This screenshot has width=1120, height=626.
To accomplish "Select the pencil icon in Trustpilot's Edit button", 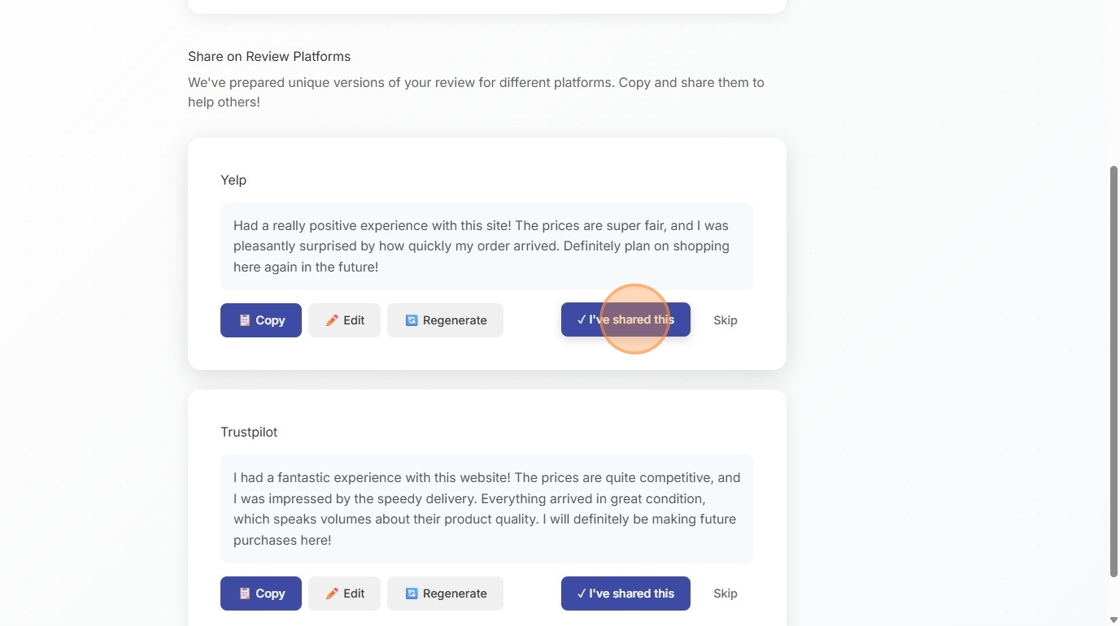I will click(x=330, y=593).
